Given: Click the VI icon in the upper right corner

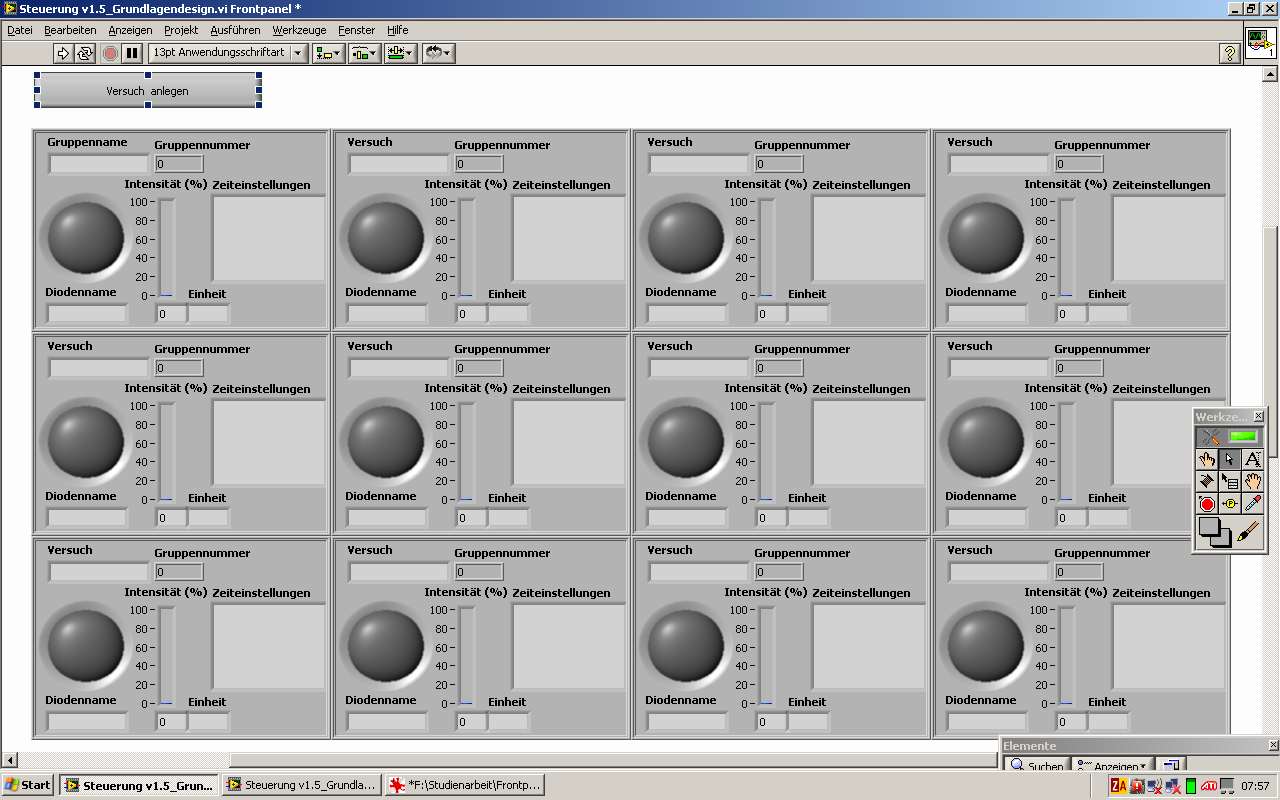Looking at the screenshot, I should point(1260,44).
